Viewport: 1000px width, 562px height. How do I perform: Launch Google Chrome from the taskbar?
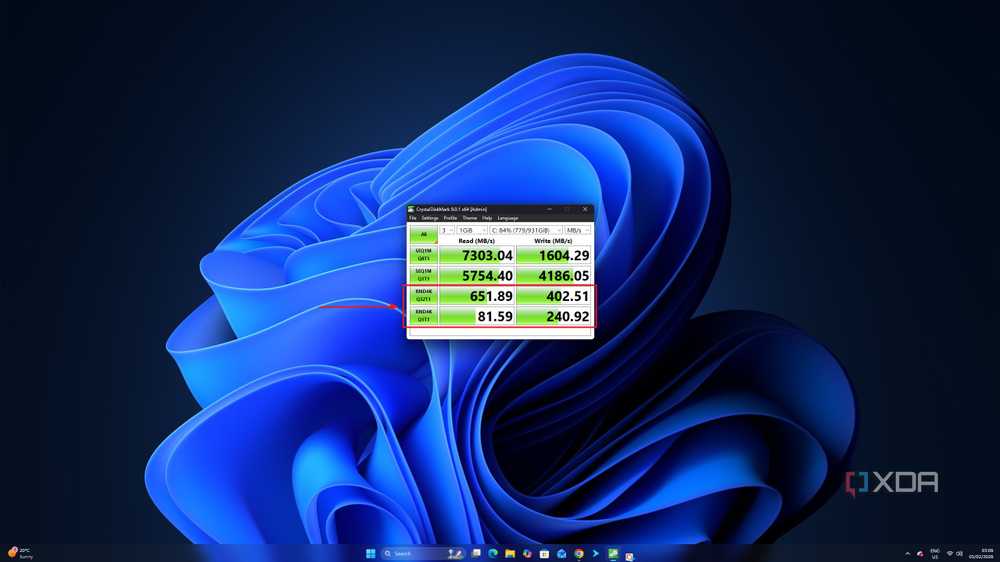point(578,554)
